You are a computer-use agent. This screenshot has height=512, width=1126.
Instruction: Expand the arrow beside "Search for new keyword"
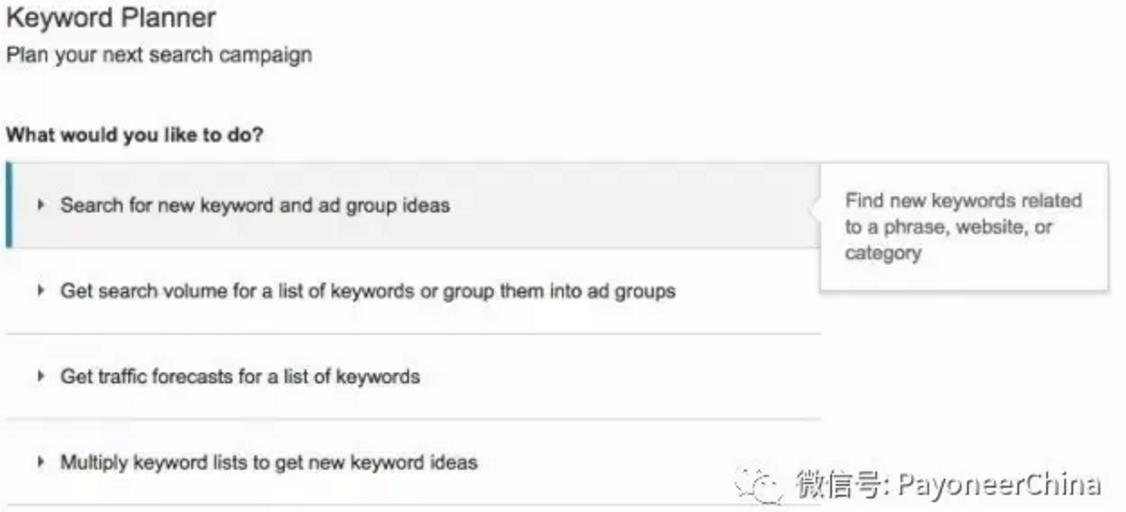click(x=41, y=205)
